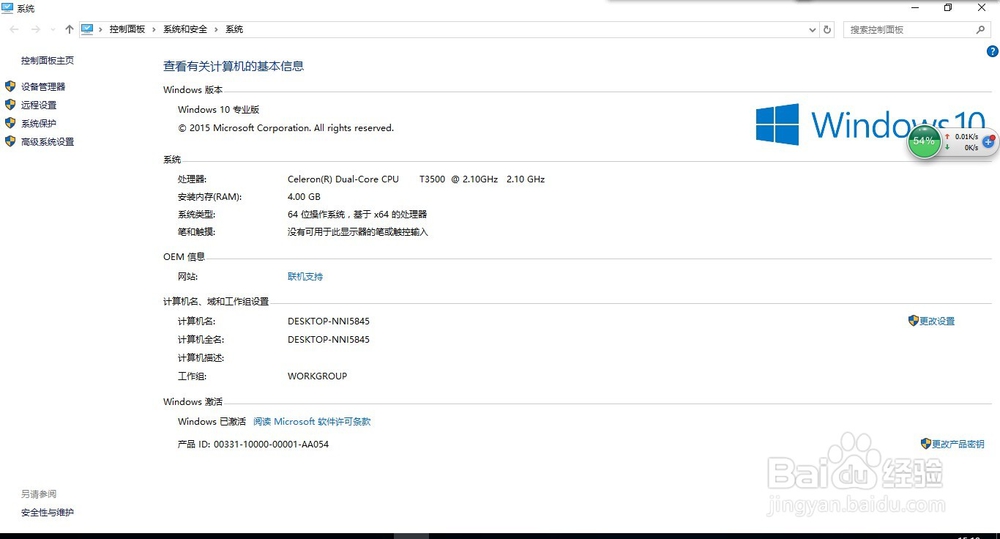Open 控制面板 breadcrumb in address bar
Viewport: 1000px width, 539px height.
(x=127, y=29)
